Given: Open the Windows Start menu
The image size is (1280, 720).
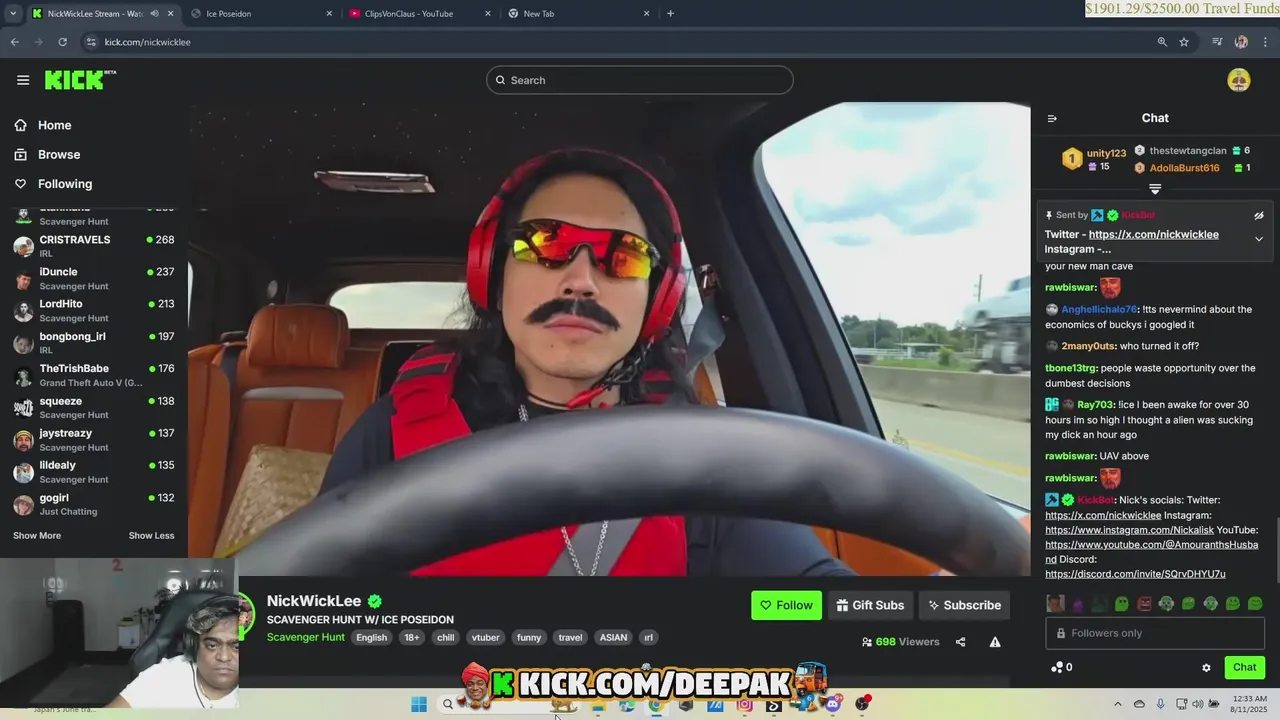Looking at the screenshot, I should click(x=419, y=704).
